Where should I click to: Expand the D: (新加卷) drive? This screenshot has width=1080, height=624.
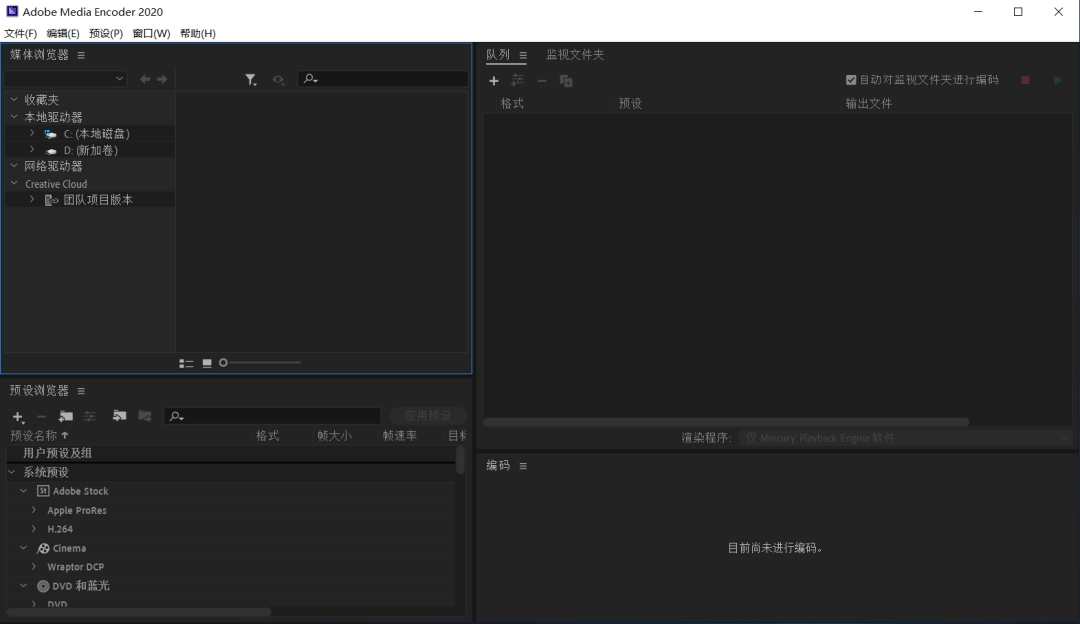[x=32, y=149]
